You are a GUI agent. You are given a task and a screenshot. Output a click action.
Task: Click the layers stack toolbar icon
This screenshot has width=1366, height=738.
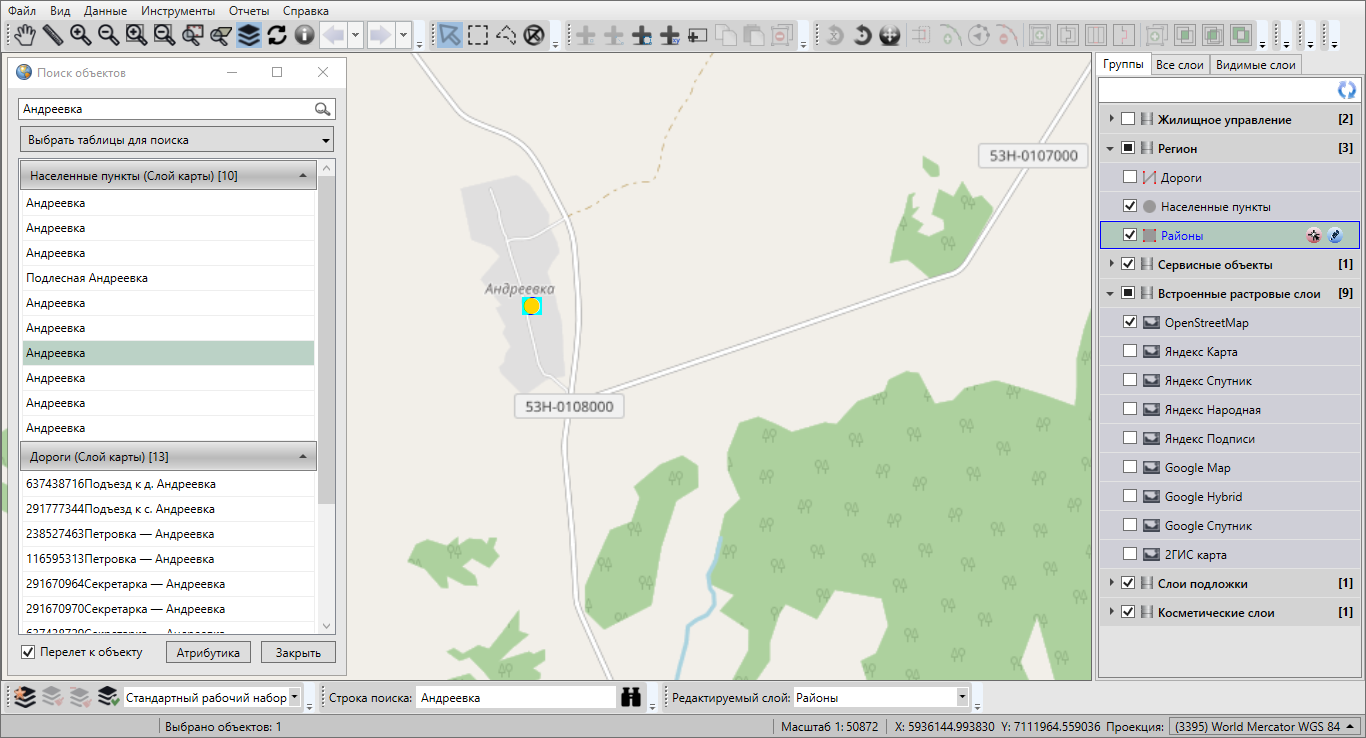pyautogui.click(x=249, y=36)
